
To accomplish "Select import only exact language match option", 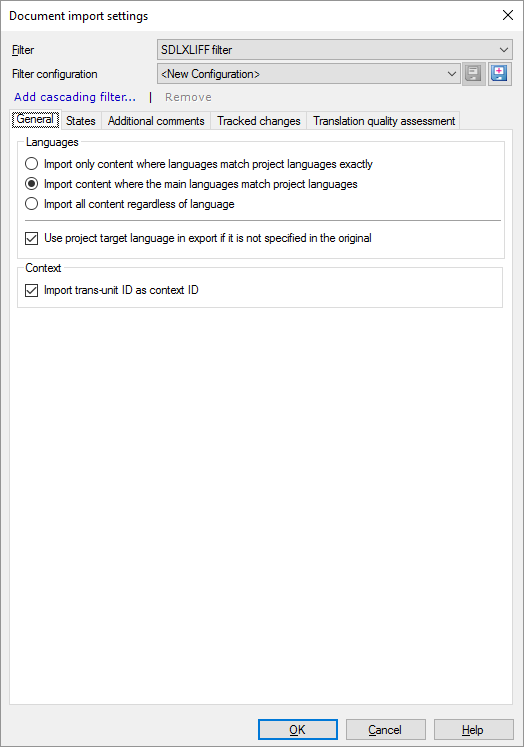I will coord(31,164).
